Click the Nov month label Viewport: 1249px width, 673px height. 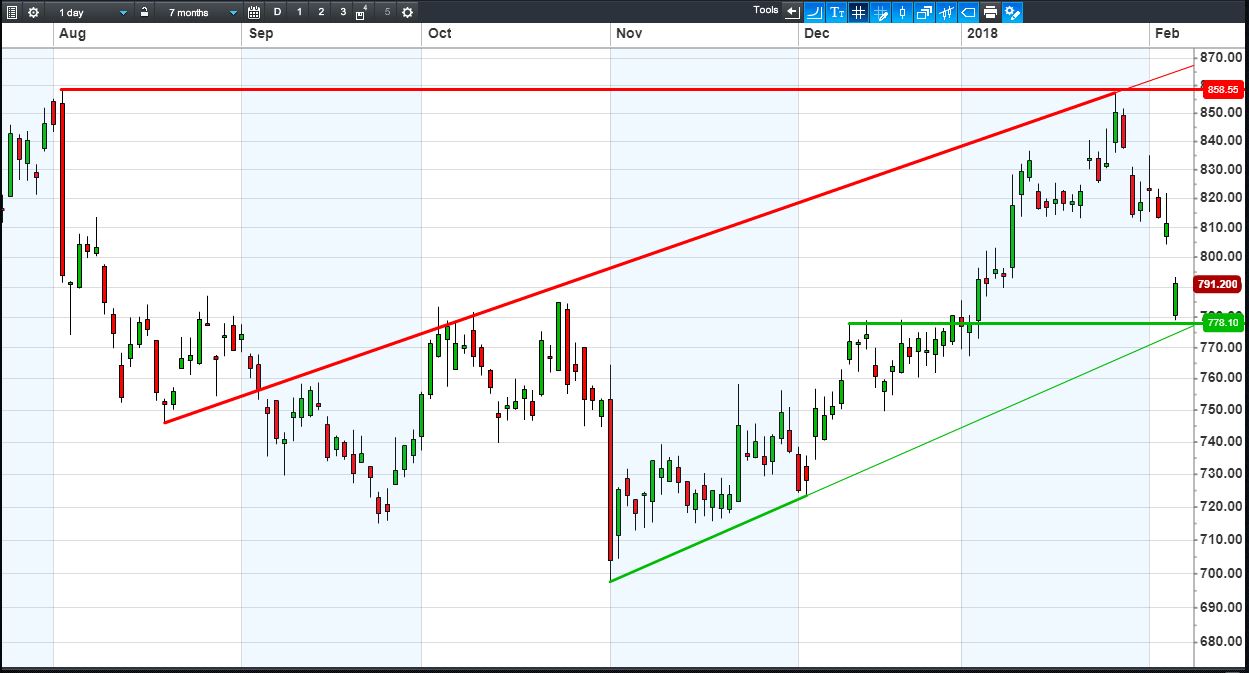click(629, 33)
